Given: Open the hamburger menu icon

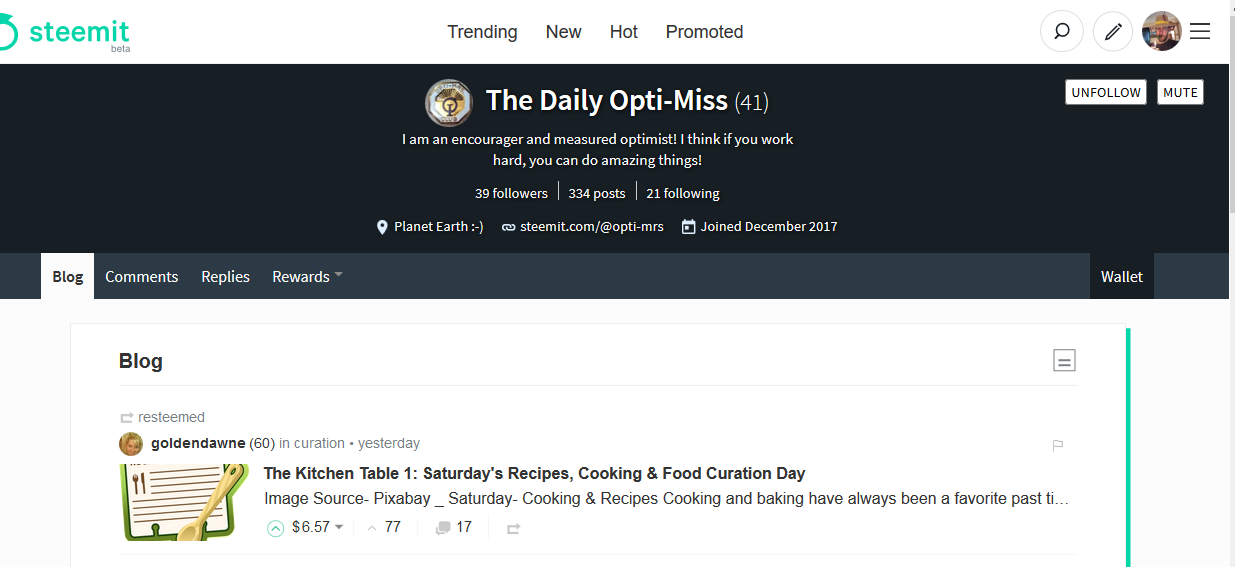Looking at the screenshot, I should pyautogui.click(x=1200, y=32).
